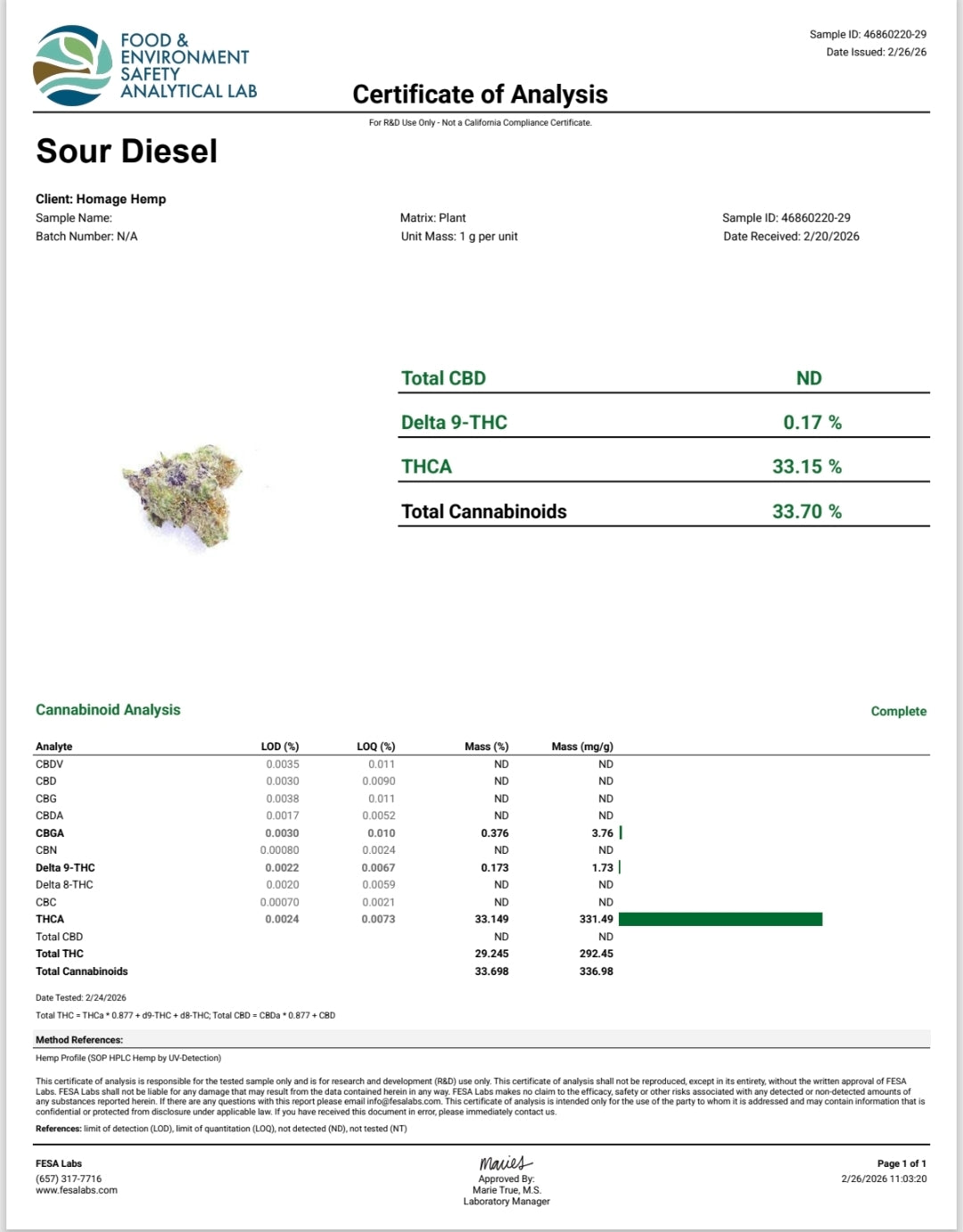Screen dimensions: 963x1232
Task: Click the FESA lab logo icon
Action: click(x=73, y=66)
